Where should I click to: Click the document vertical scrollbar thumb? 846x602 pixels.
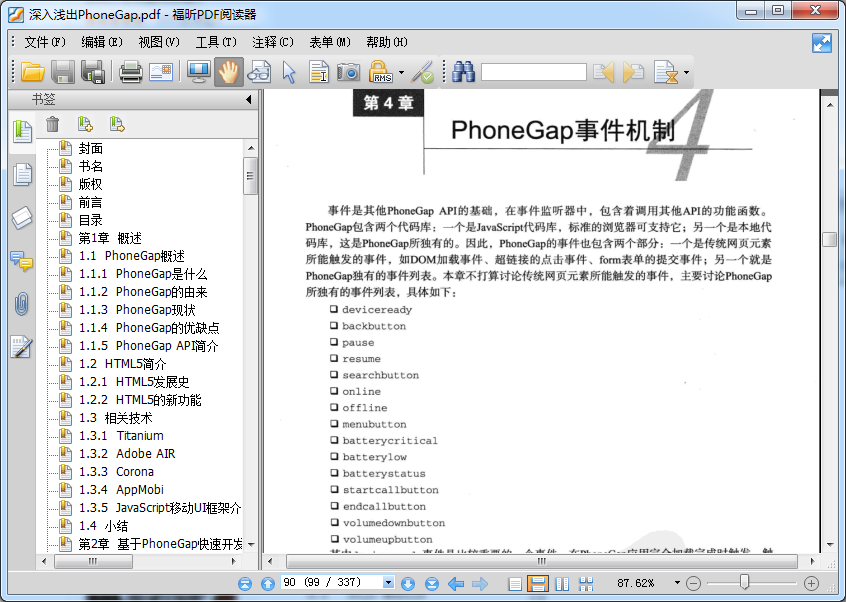click(829, 239)
